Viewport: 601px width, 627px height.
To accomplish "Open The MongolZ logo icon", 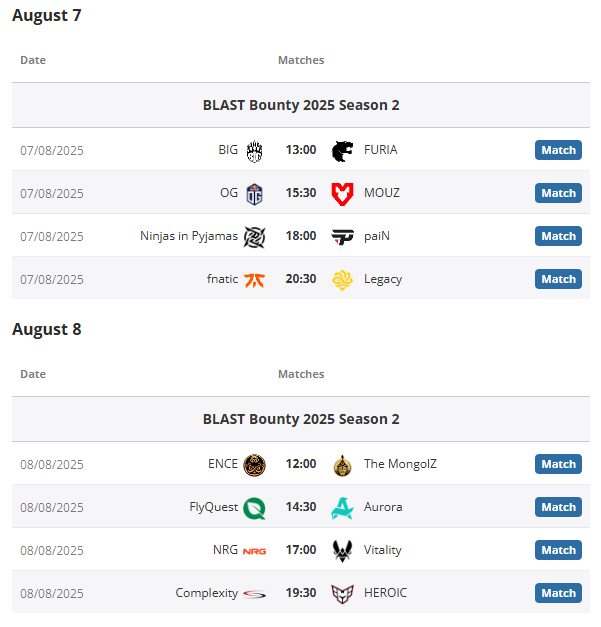I will [x=343, y=464].
